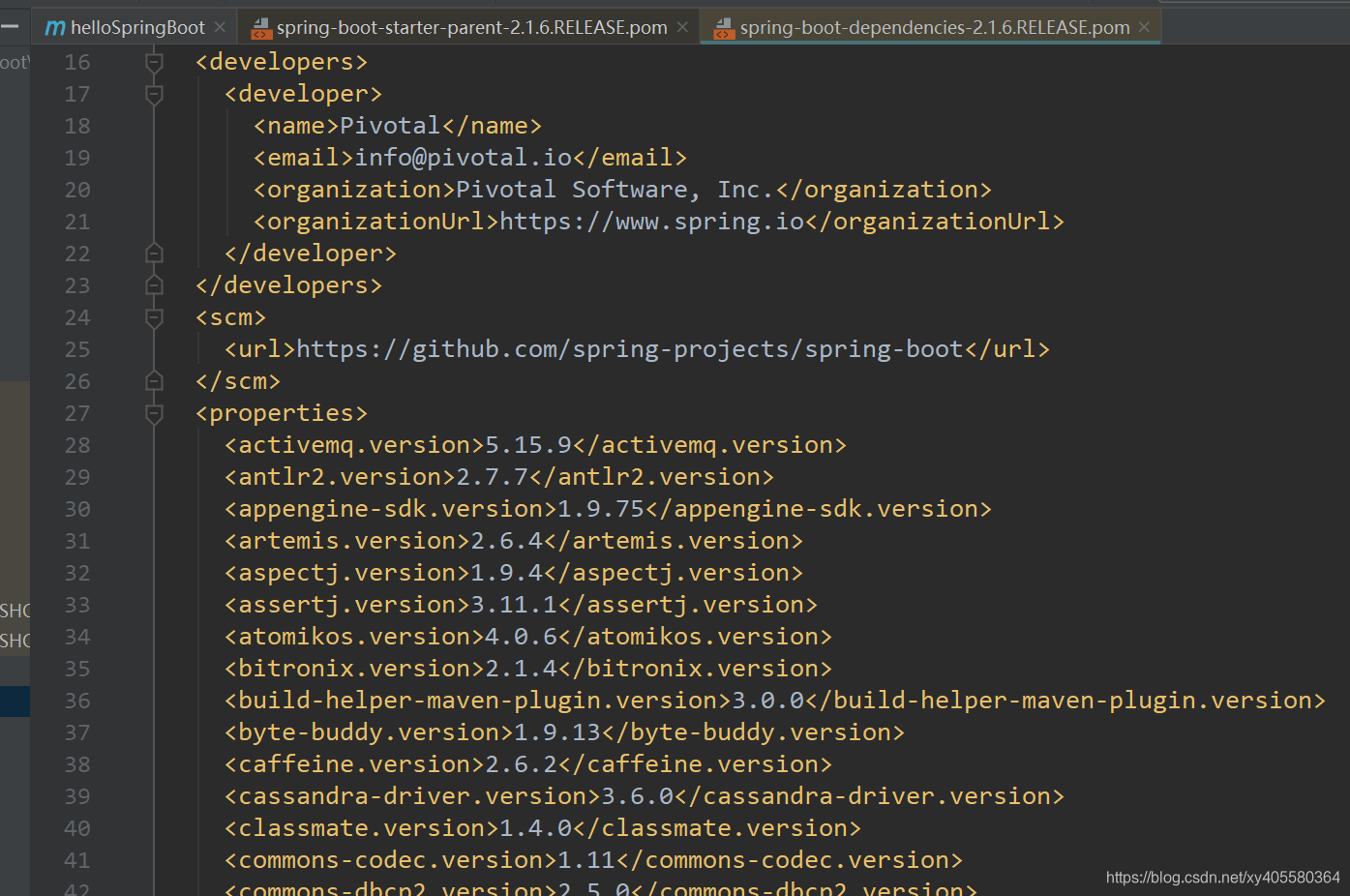Click 'Pivotal Software, Inc.' organization text
This screenshot has width=1350, height=896.
pyautogui.click(x=615, y=190)
